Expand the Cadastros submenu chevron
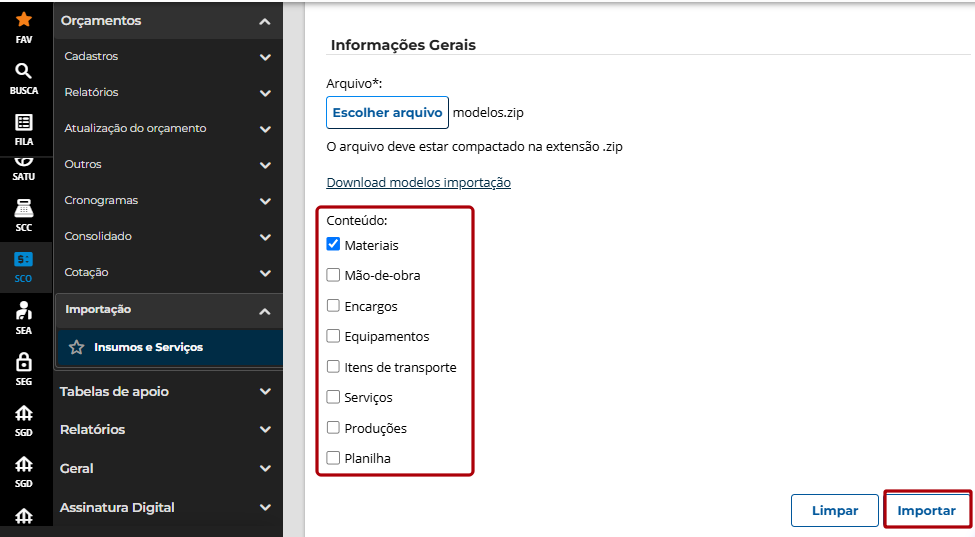The width and height of the screenshot is (975, 537). pyautogui.click(x=265, y=57)
